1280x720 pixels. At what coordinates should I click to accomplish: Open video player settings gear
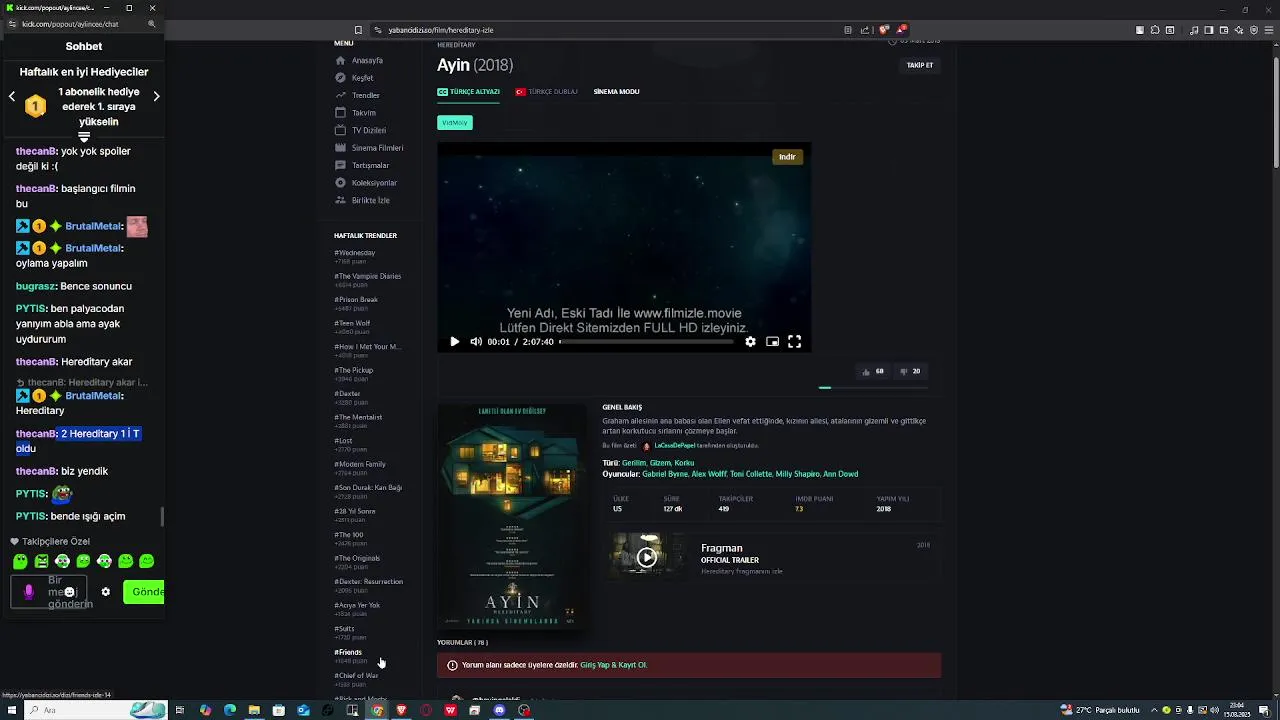(750, 342)
